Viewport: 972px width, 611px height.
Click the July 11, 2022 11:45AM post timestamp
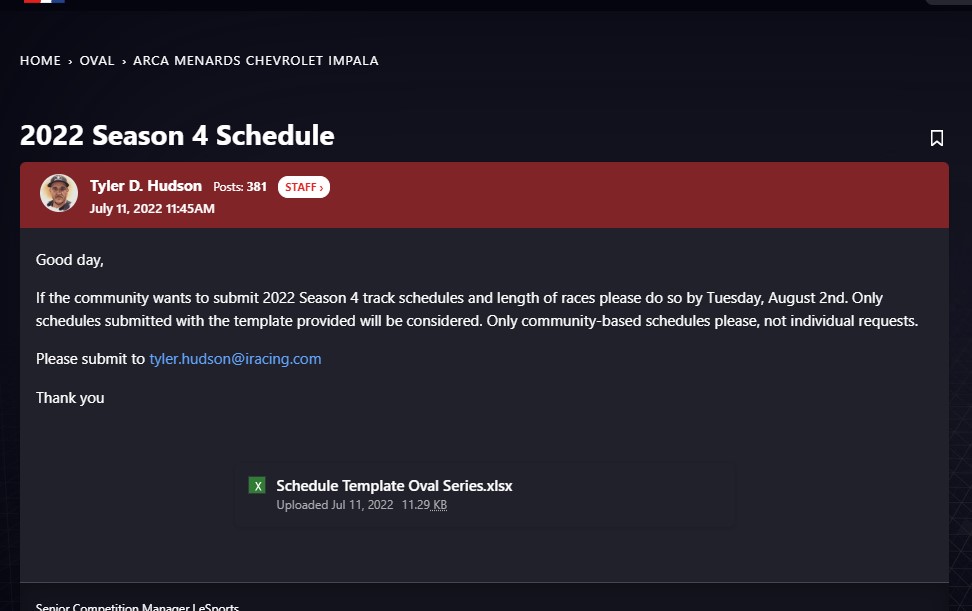152,209
